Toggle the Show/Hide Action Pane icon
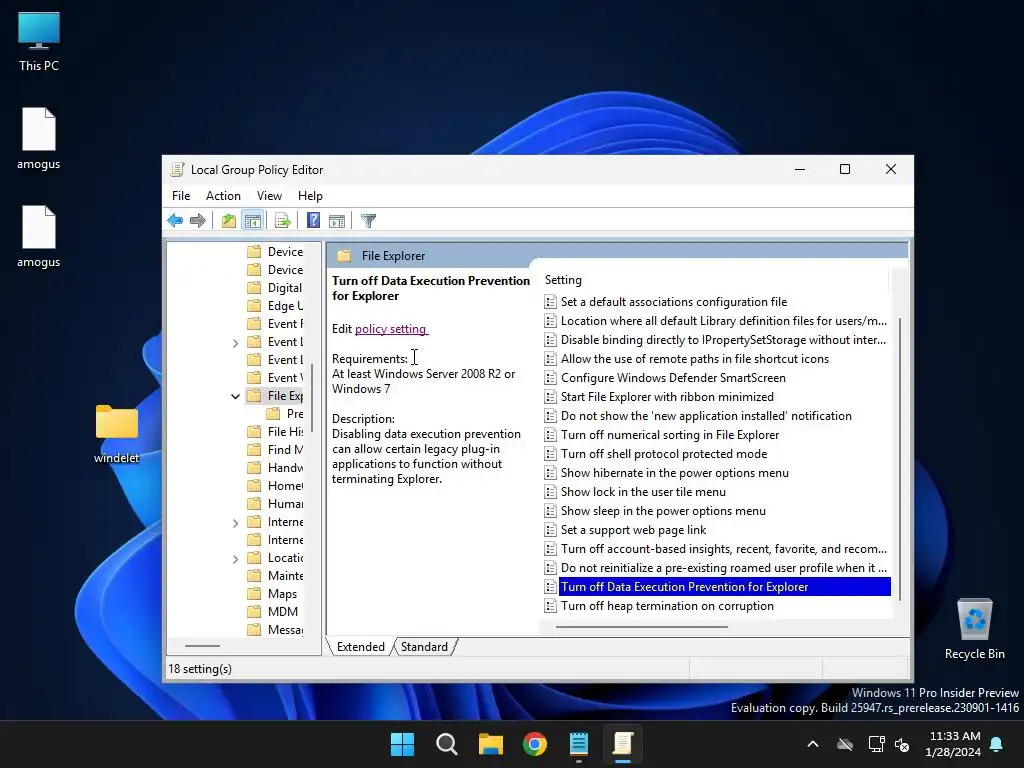 (x=337, y=221)
